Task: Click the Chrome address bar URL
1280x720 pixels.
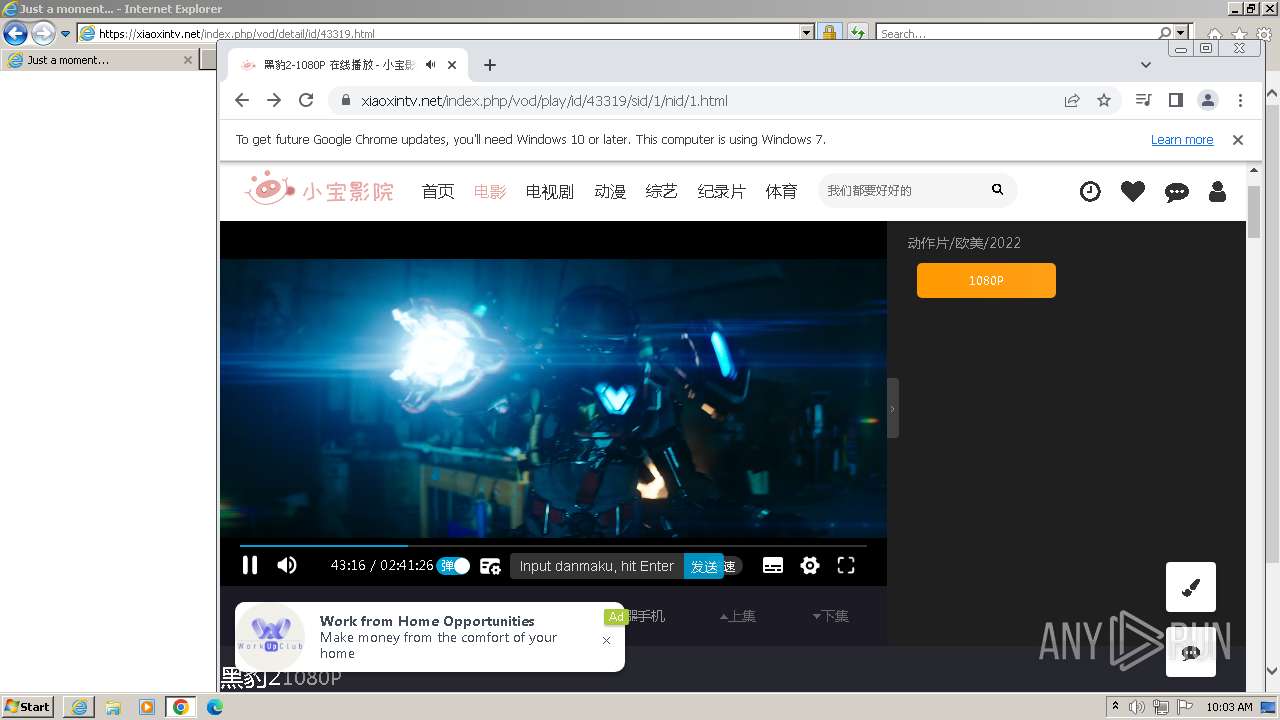Action: pyautogui.click(x=544, y=101)
